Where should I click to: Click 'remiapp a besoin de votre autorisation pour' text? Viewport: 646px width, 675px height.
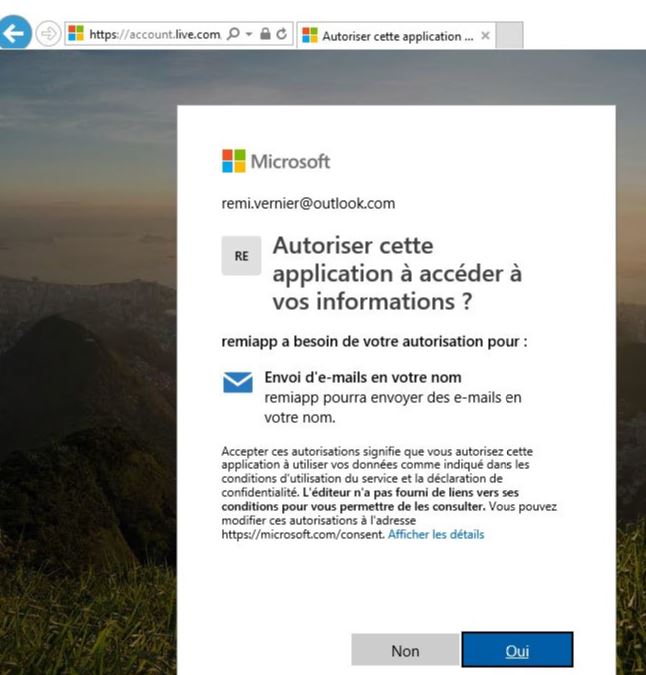374,342
